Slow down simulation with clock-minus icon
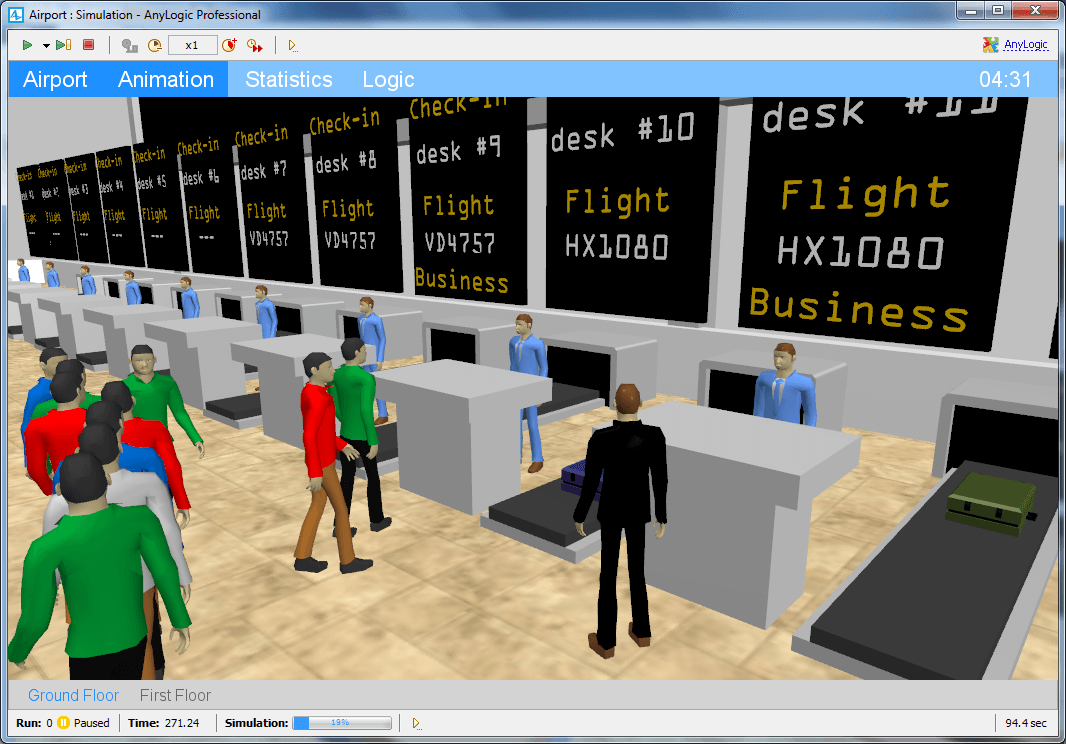1066x744 pixels. [x=155, y=46]
